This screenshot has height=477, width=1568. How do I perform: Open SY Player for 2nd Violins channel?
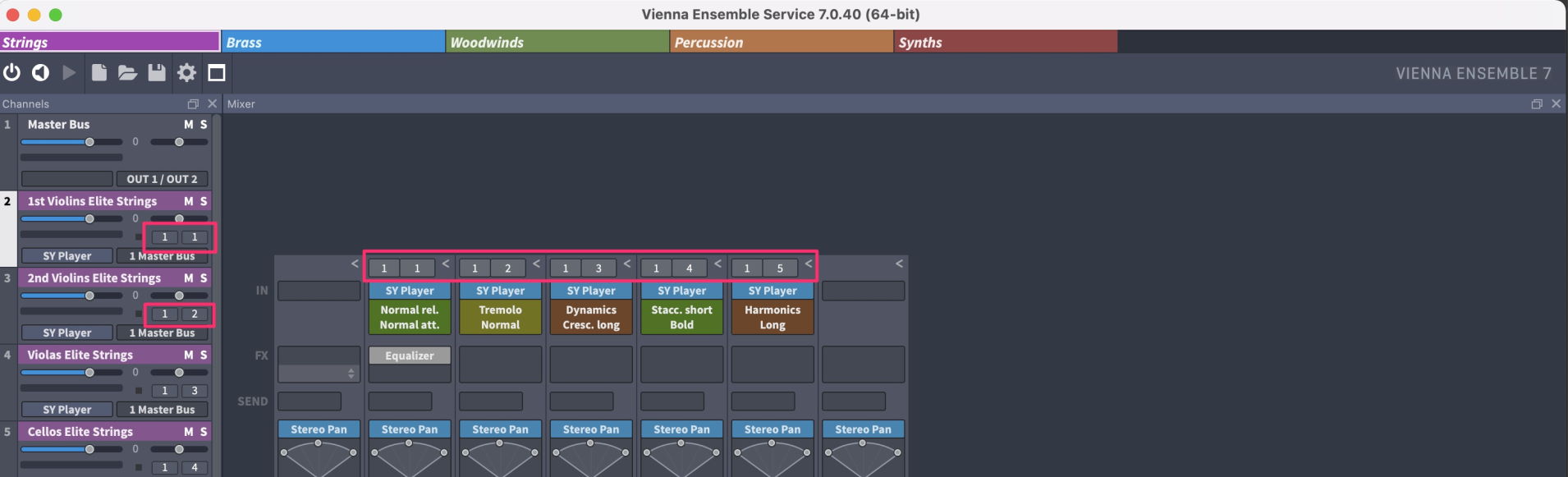pos(67,333)
